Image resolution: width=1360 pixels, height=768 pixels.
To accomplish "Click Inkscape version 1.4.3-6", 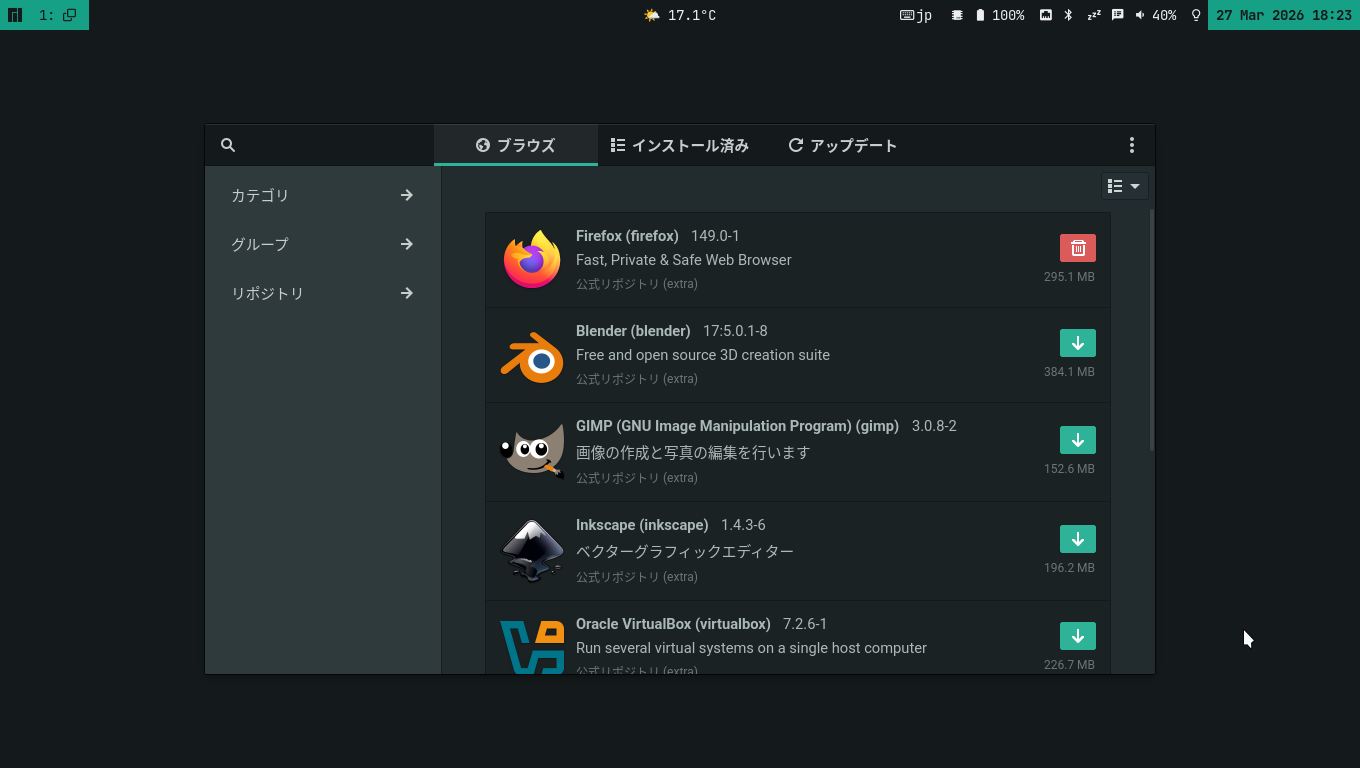I will click(x=743, y=525).
